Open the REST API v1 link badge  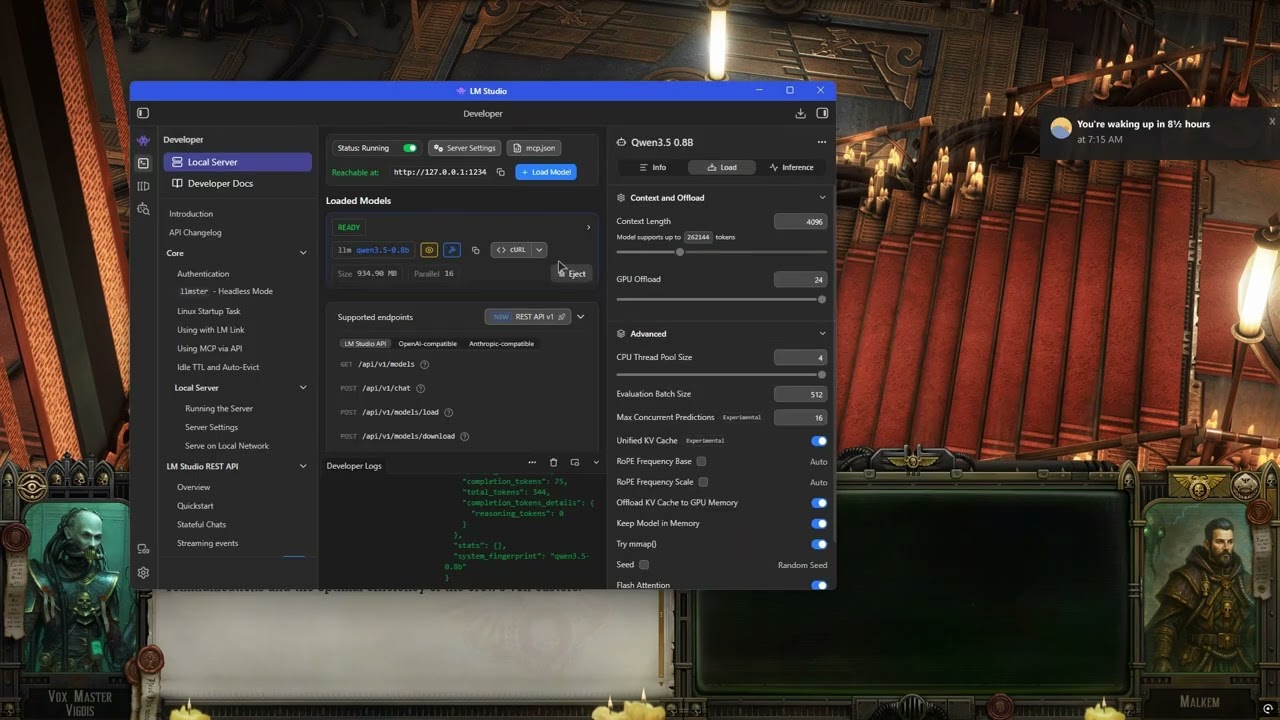pyautogui.click(x=528, y=317)
